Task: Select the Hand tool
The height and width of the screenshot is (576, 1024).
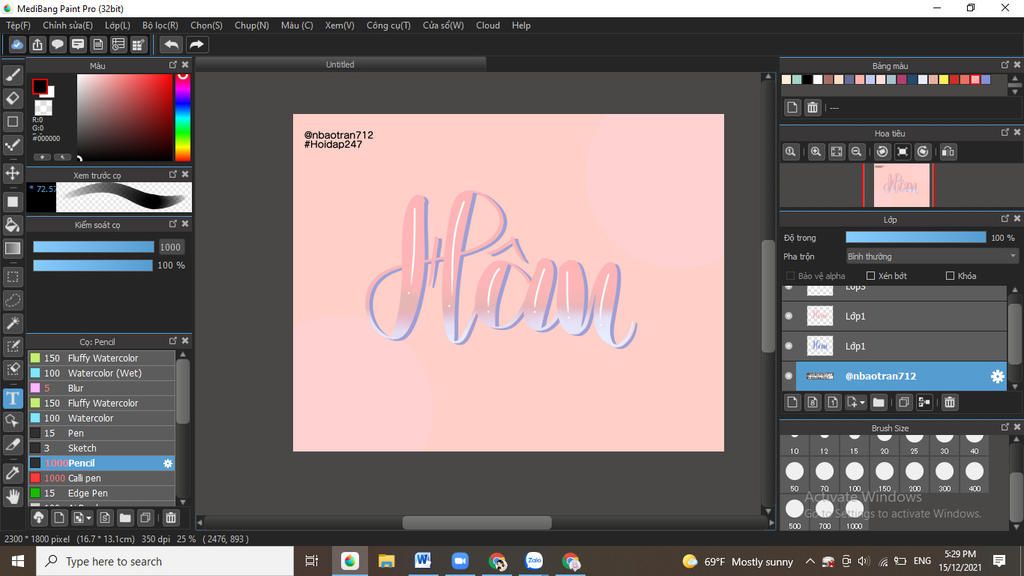Action: tap(12, 497)
